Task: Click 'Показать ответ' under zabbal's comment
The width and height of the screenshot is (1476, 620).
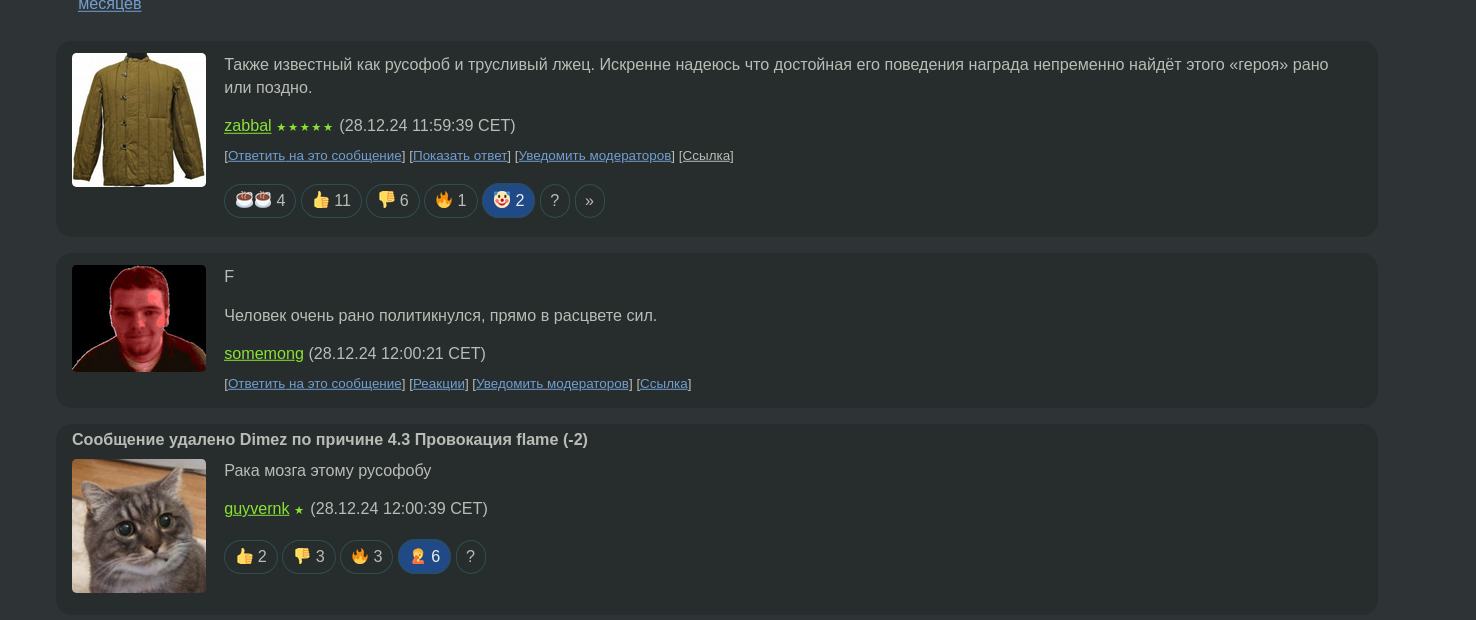Action: [x=460, y=156]
